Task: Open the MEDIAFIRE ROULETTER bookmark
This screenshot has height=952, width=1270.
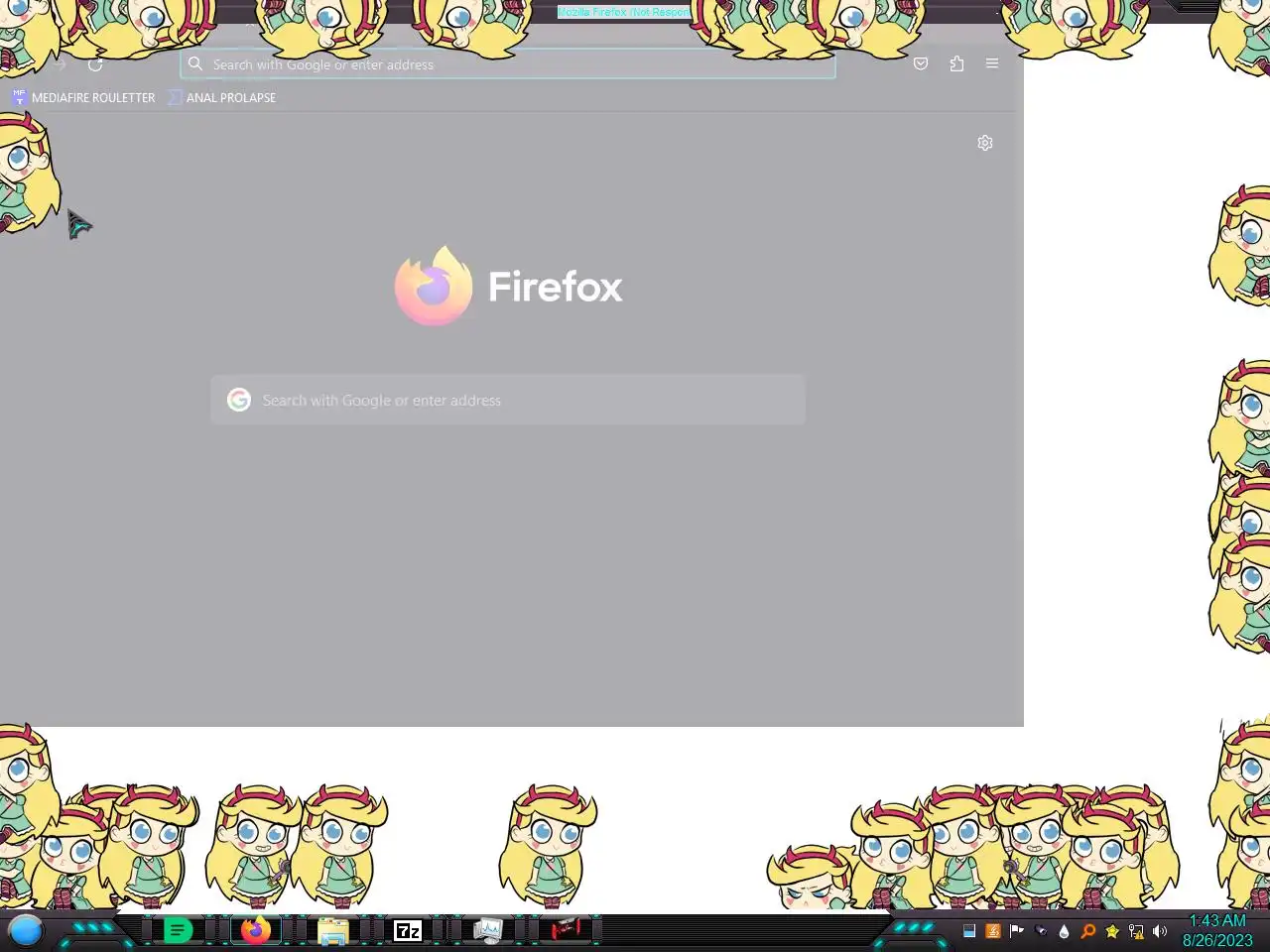Action: point(83,97)
